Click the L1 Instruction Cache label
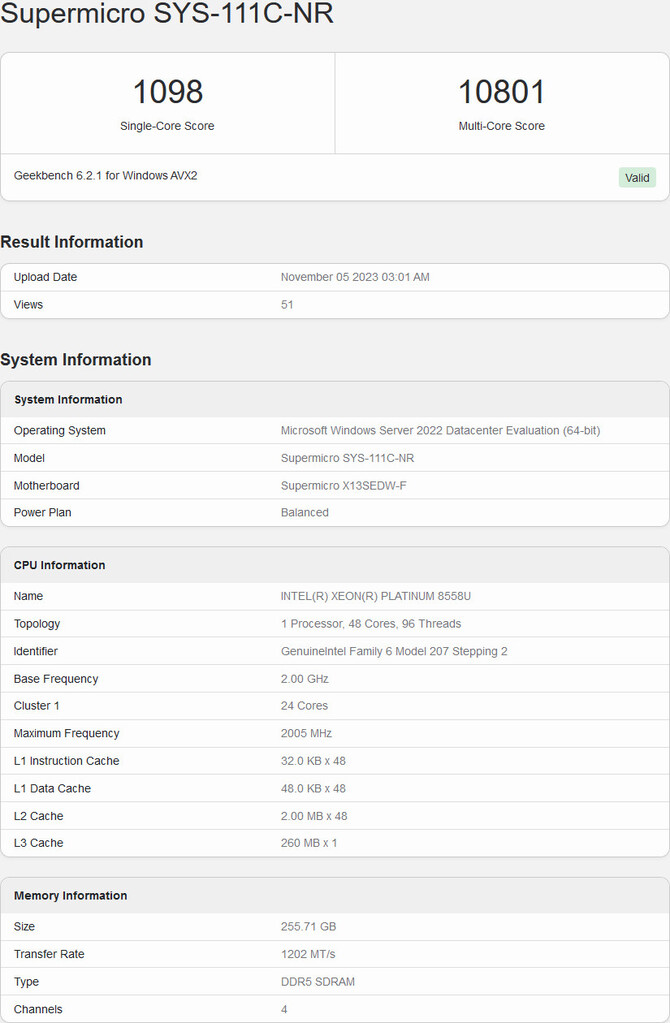This screenshot has width=670, height=1023. (x=67, y=761)
